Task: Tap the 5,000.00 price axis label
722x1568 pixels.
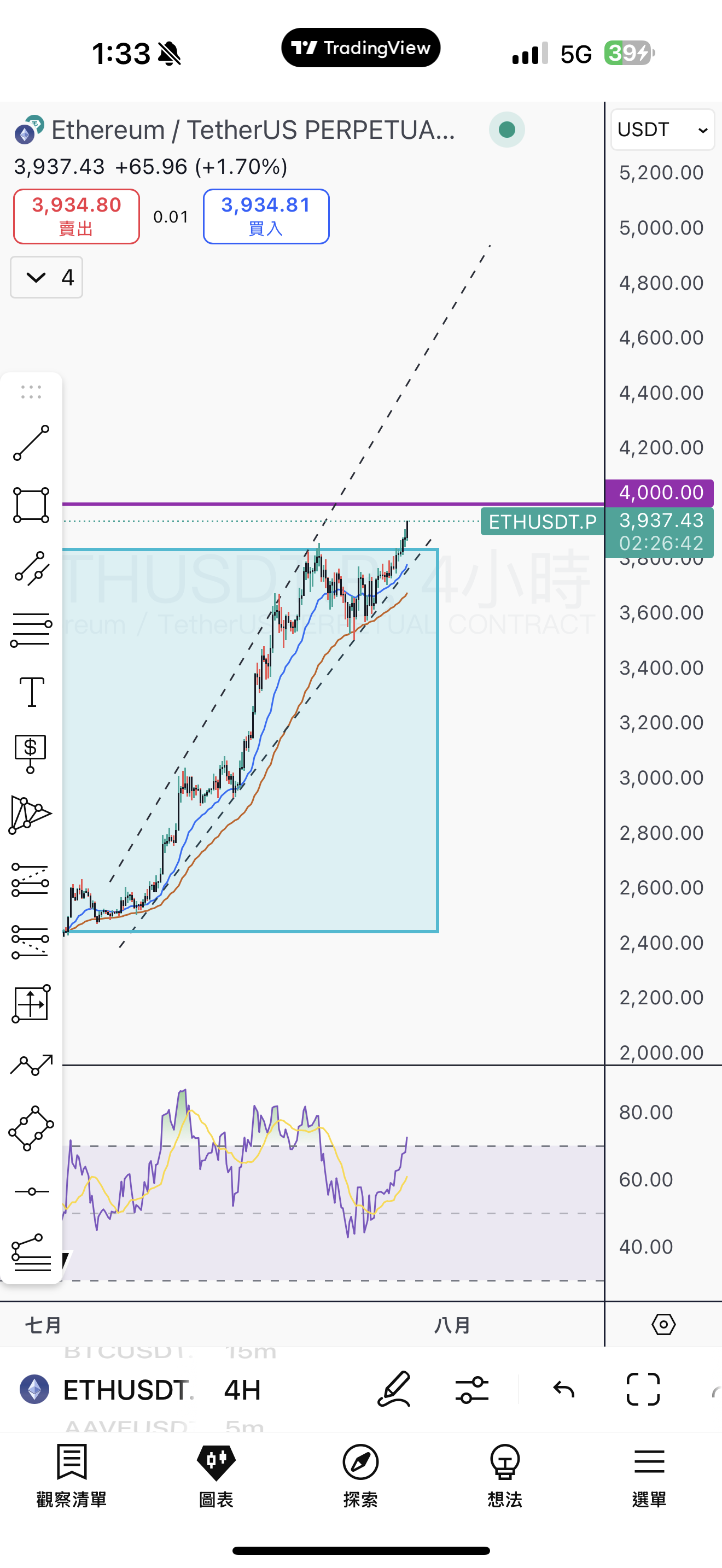Action: click(661, 227)
